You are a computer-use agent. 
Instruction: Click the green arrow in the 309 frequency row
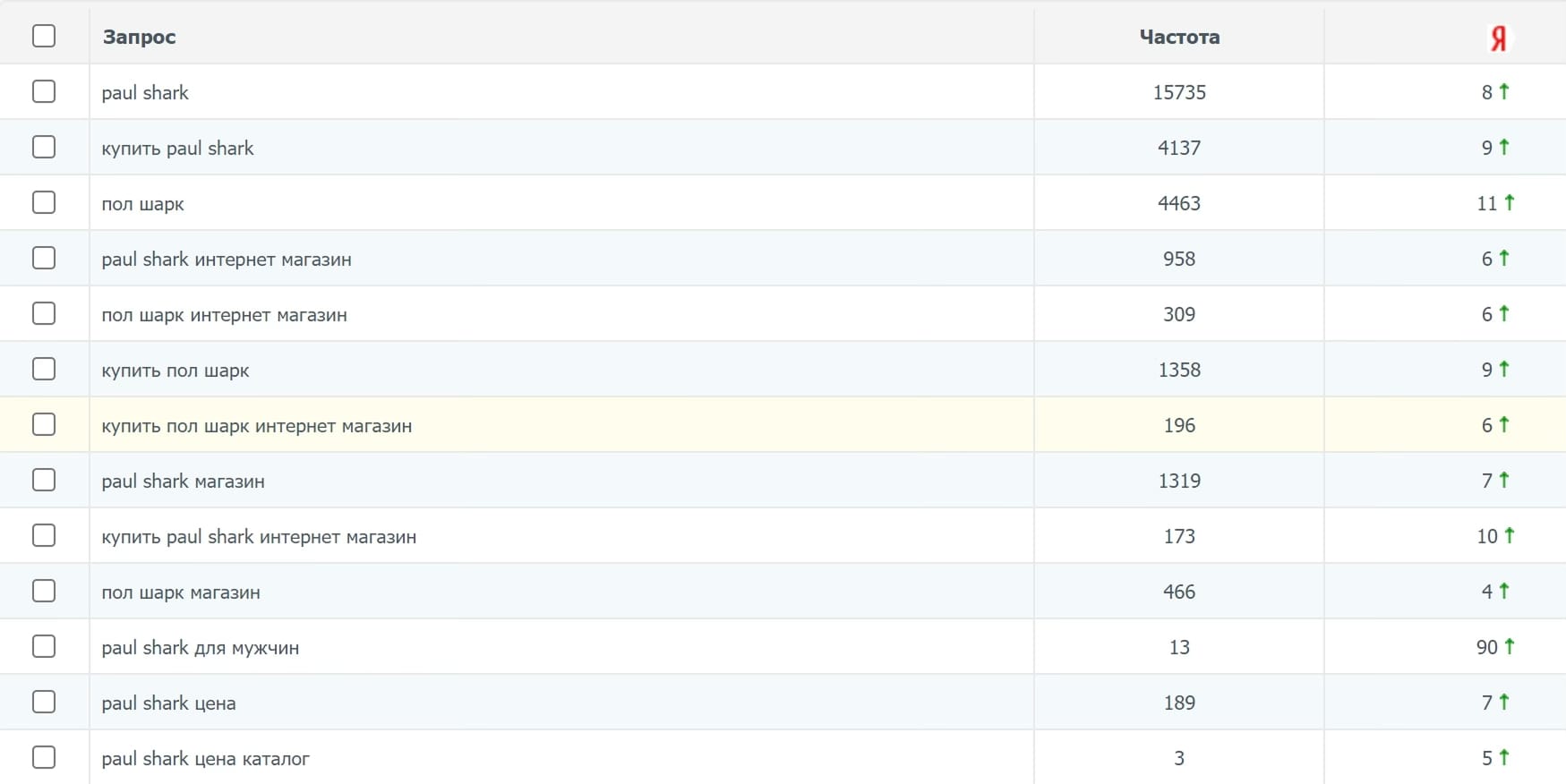click(1504, 313)
